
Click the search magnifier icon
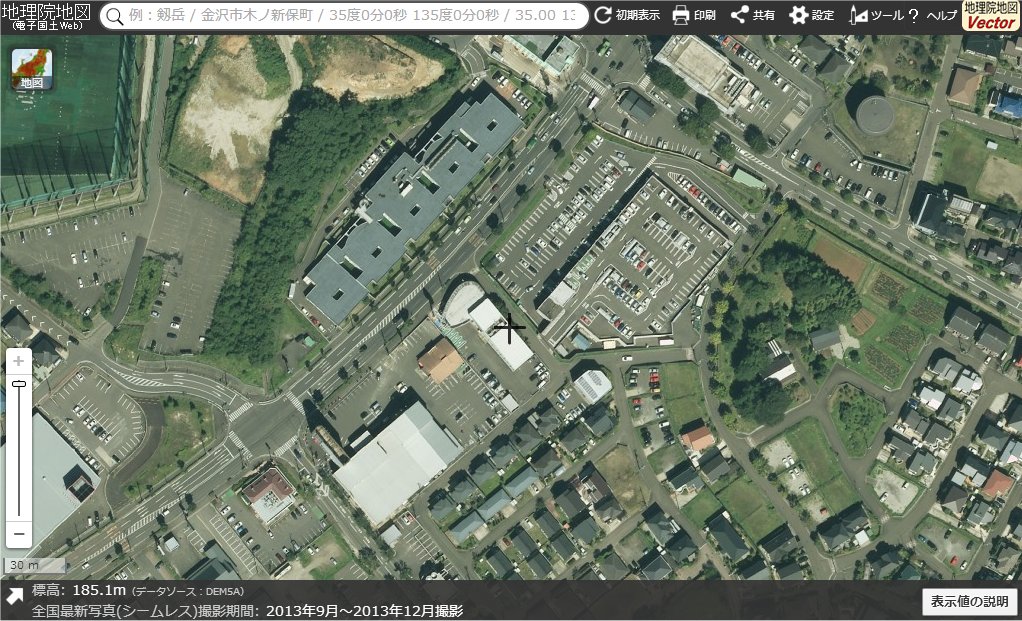pyautogui.click(x=115, y=16)
